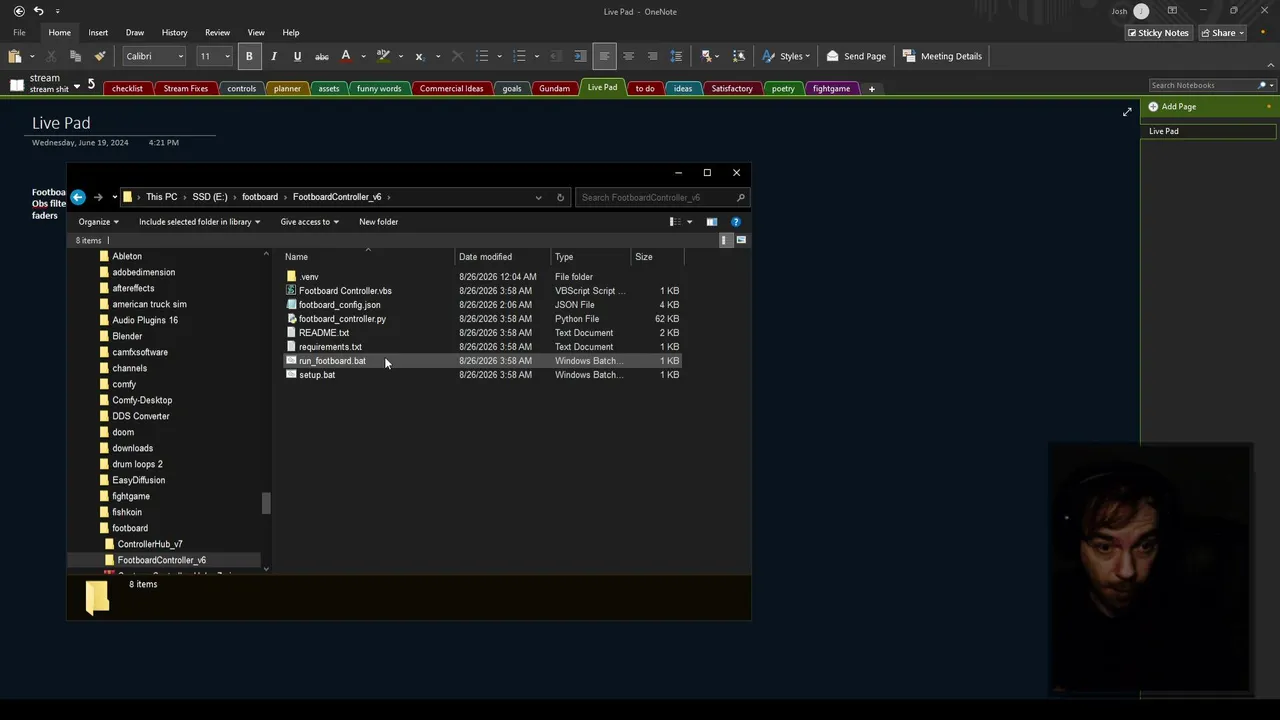Insert a numbered list
Screen dimensions: 1280x720
click(x=519, y=56)
